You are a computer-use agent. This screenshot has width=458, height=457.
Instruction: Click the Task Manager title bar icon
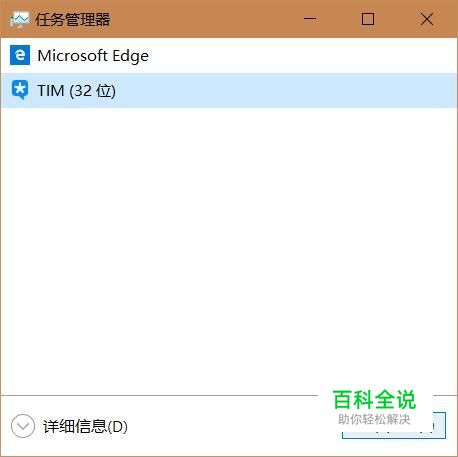tap(19, 20)
